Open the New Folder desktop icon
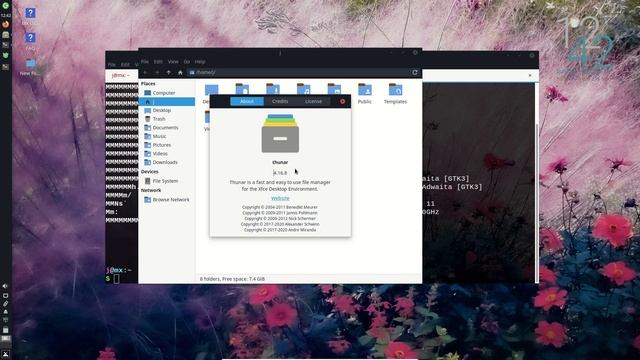This screenshot has width=640, height=360. point(30,64)
